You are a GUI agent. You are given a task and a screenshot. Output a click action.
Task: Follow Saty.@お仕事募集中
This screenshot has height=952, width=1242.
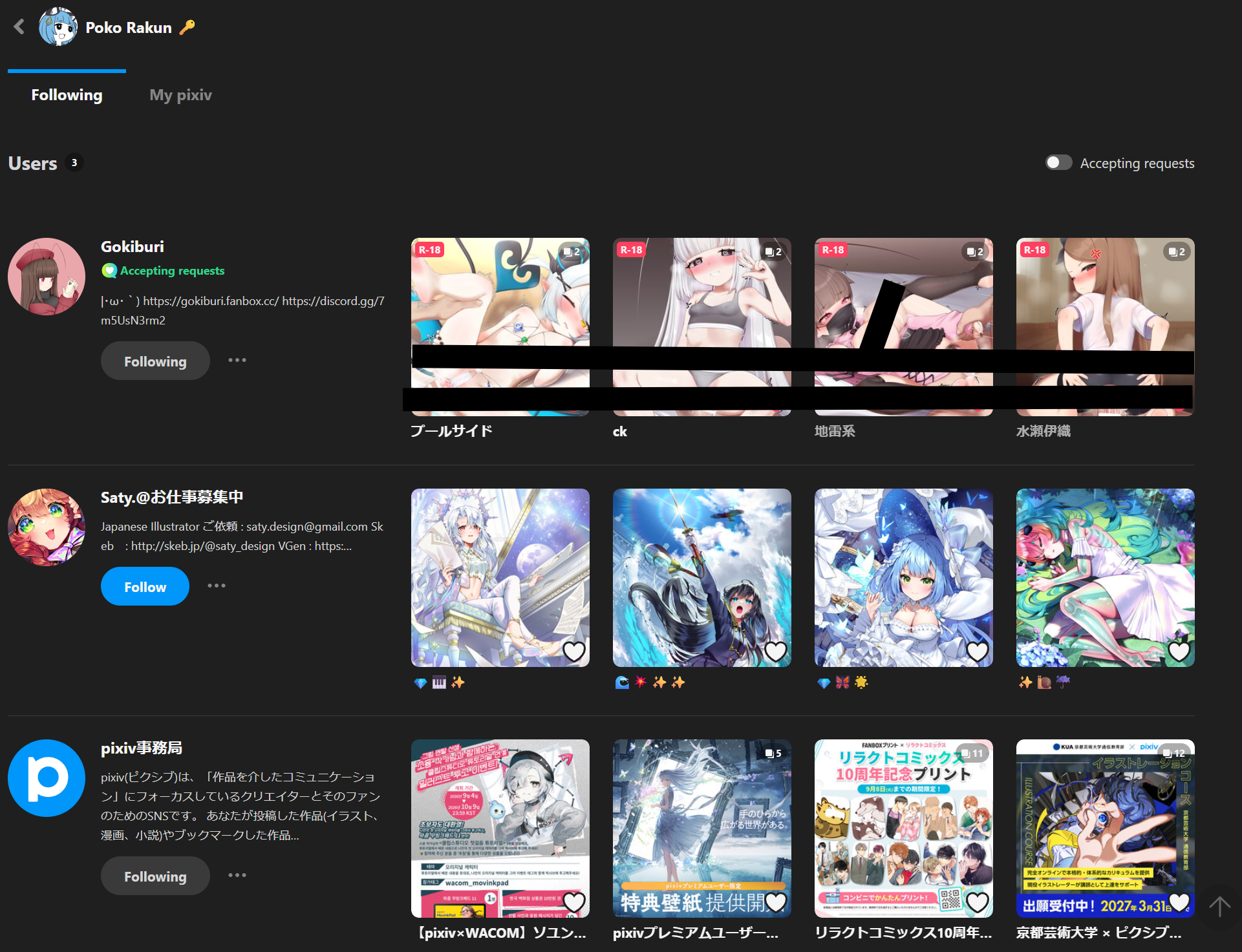click(x=145, y=586)
